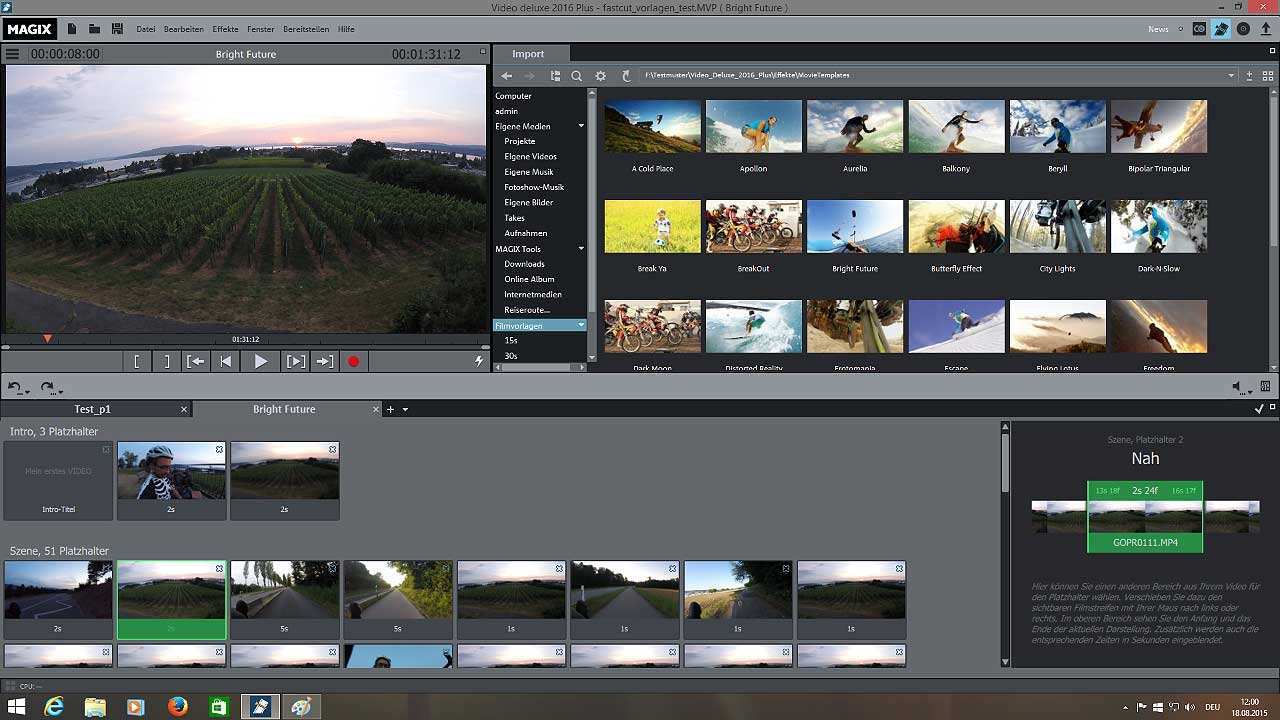Open the Effekte menu

(x=225, y=29)
